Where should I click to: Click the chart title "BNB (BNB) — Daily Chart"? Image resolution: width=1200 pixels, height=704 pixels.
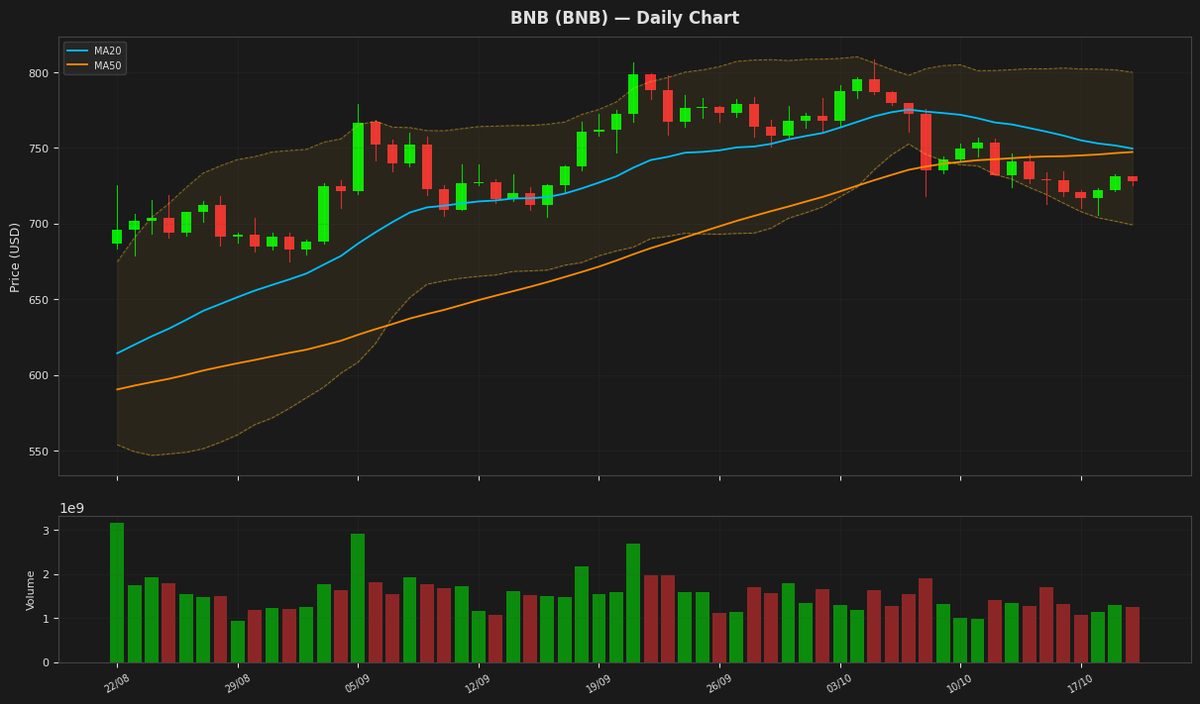click(625, 18)
